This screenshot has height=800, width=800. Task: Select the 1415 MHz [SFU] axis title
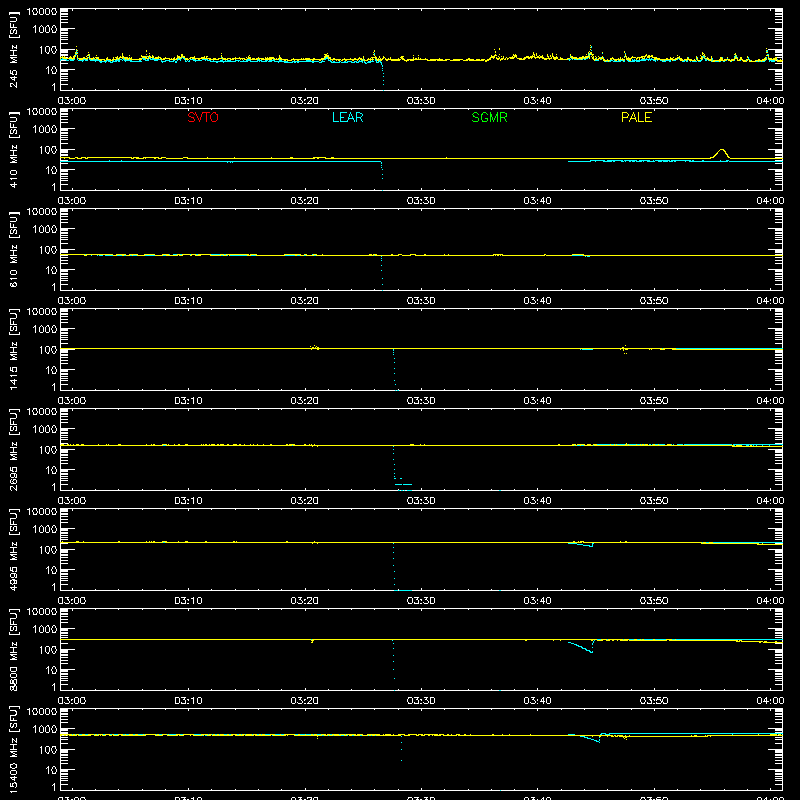(13, 349)
